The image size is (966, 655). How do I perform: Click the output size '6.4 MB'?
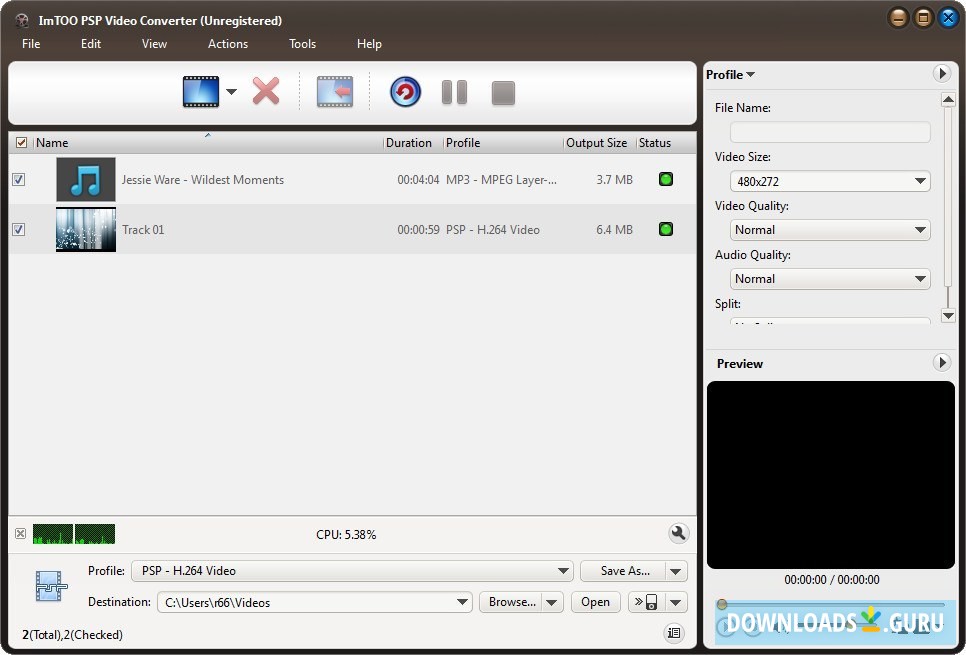tap(614, 230)
